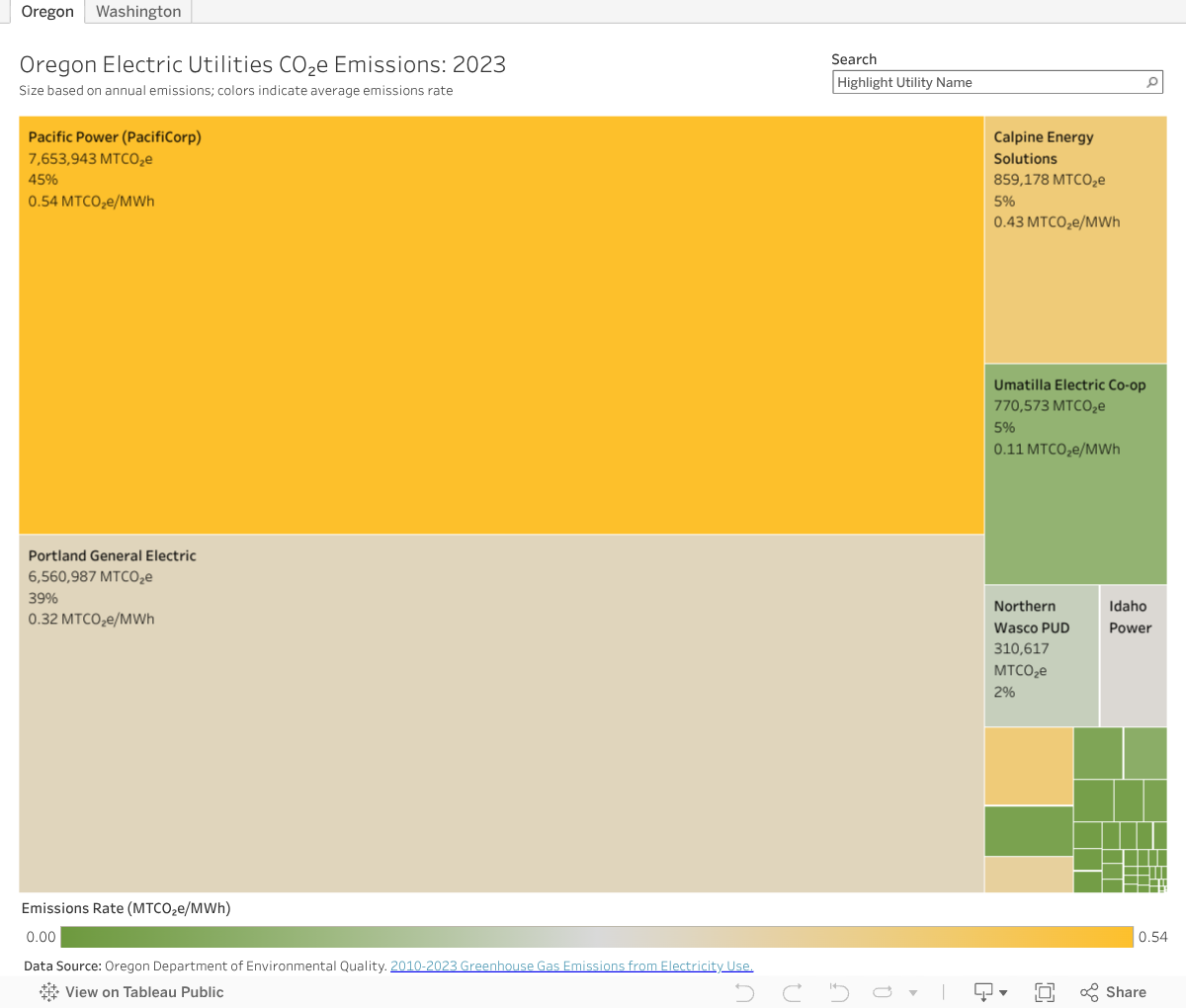Click the Revert icon in the Tableau toolbar
The image size is (1186, 1008).
click(839, 992)
